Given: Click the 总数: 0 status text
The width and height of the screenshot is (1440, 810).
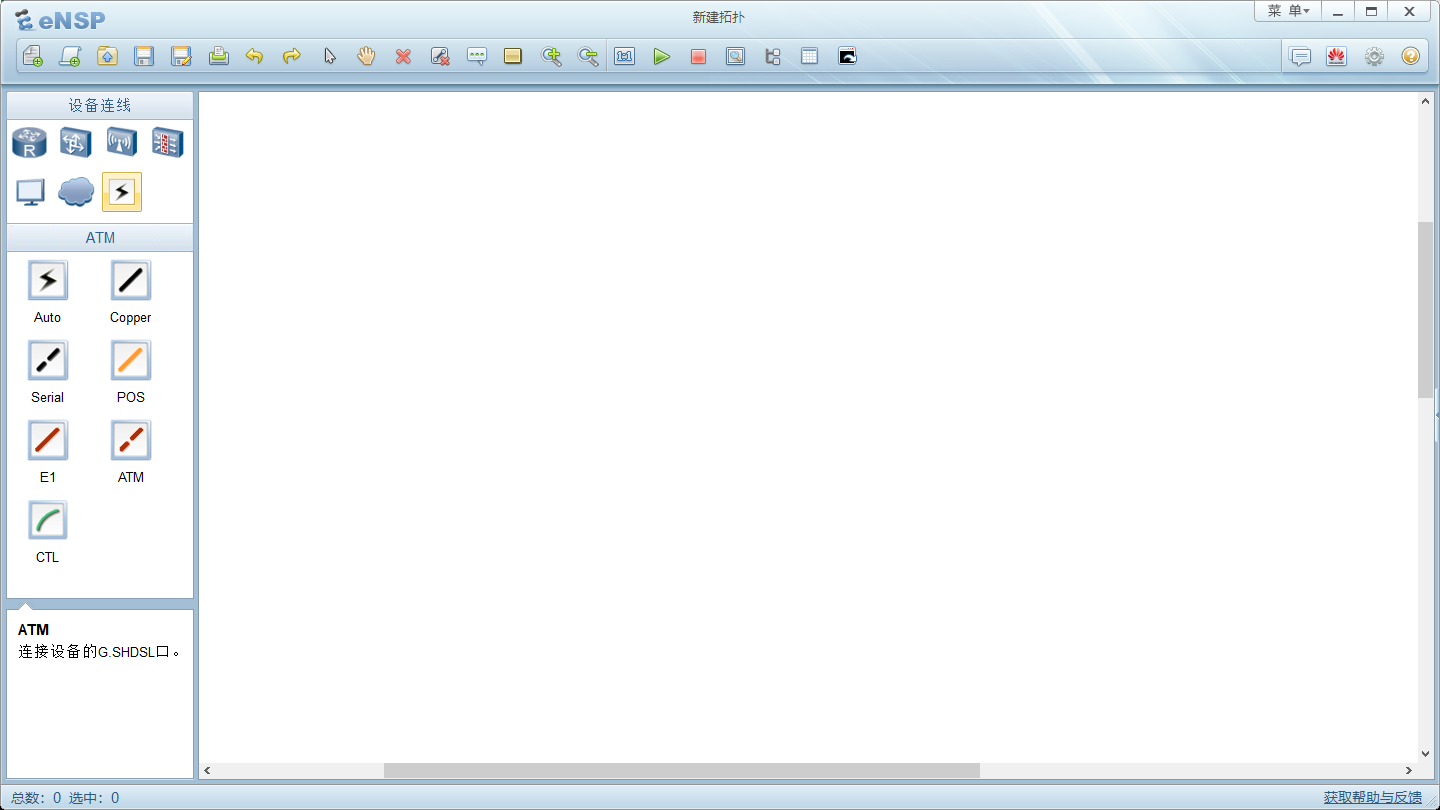Looking at the screenshot, I should [36, 797].
